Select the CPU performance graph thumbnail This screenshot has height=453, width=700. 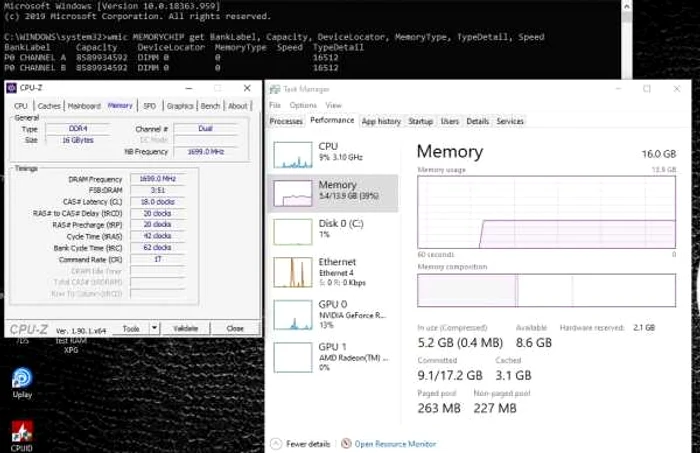[x=293, y=155]
